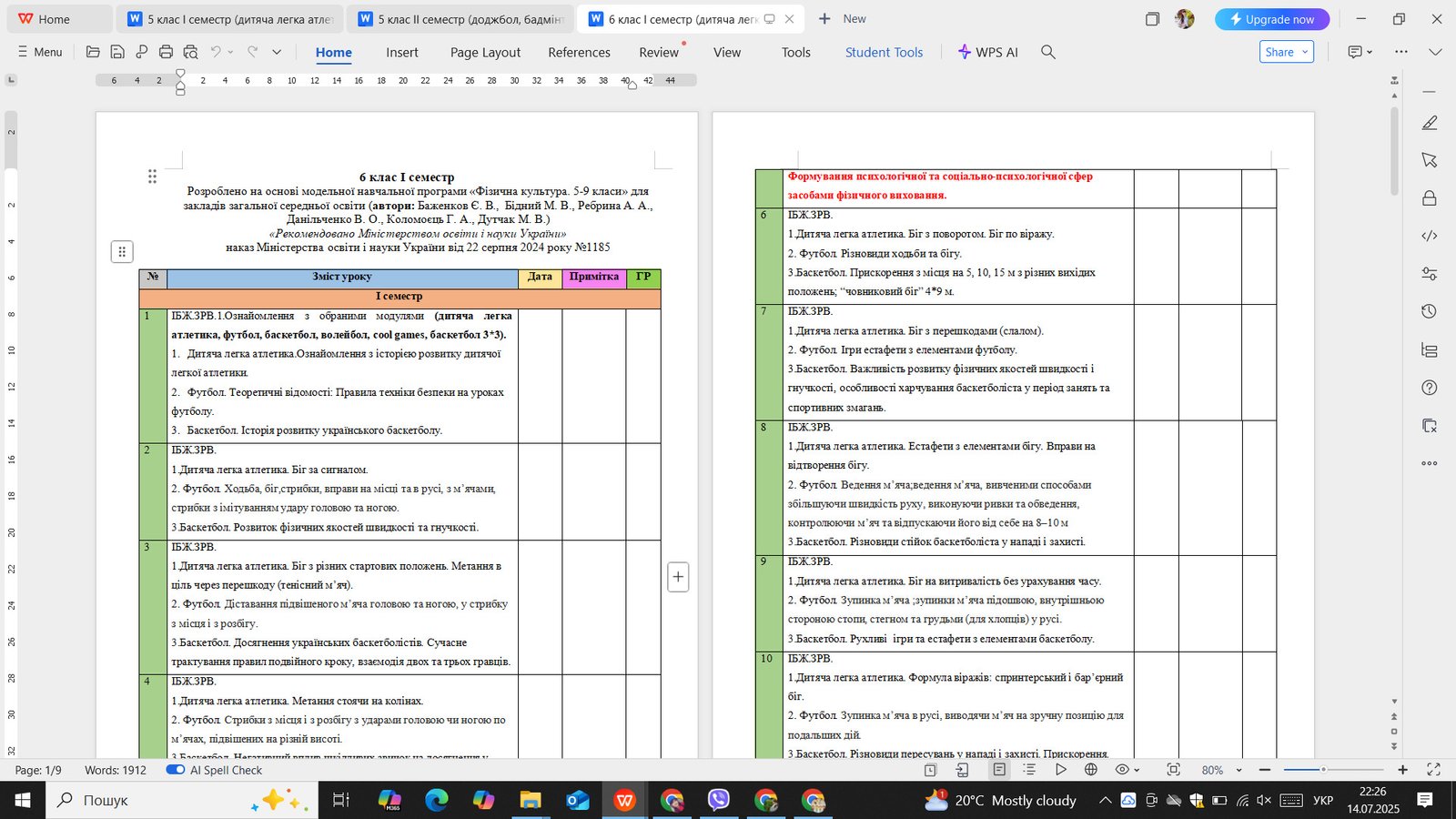The width and height of the screenshot is (1456, 819).
Task: Open the Insert ribbon tab
Action: 402,52
